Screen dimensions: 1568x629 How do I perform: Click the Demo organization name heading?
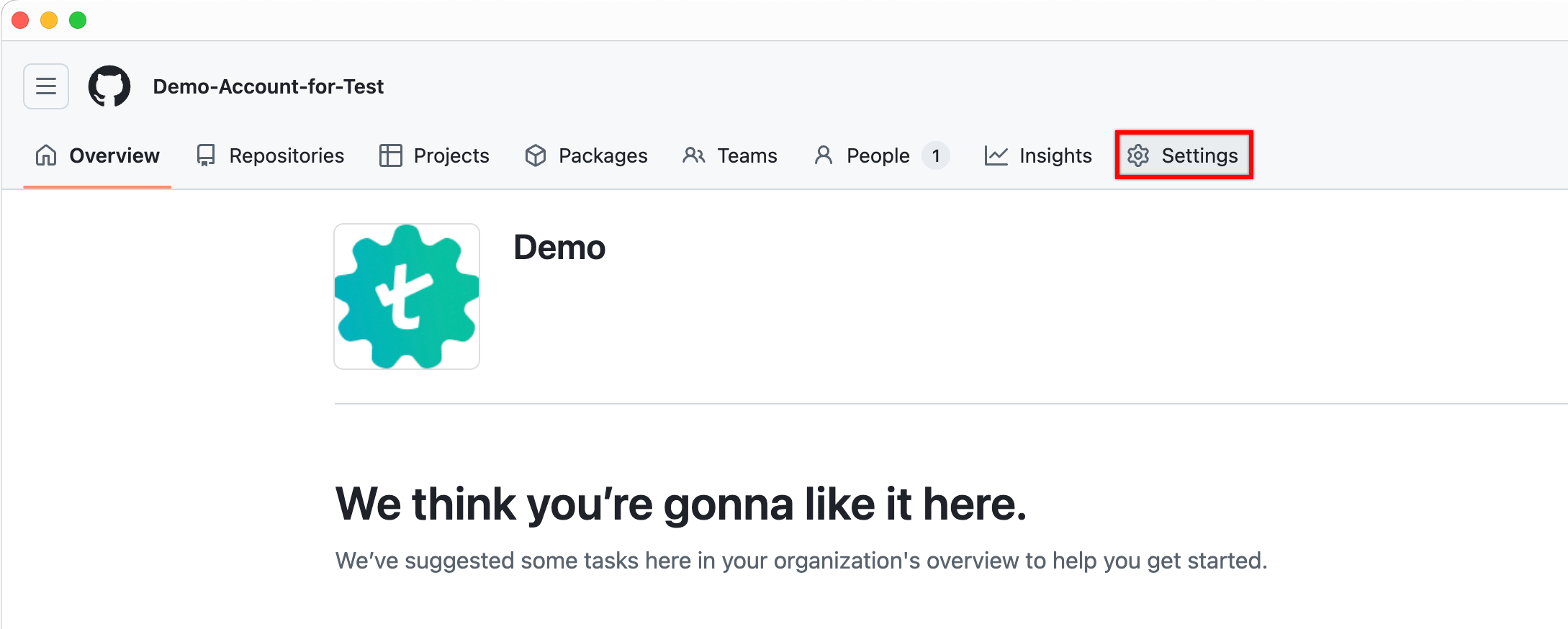(559, 248)
